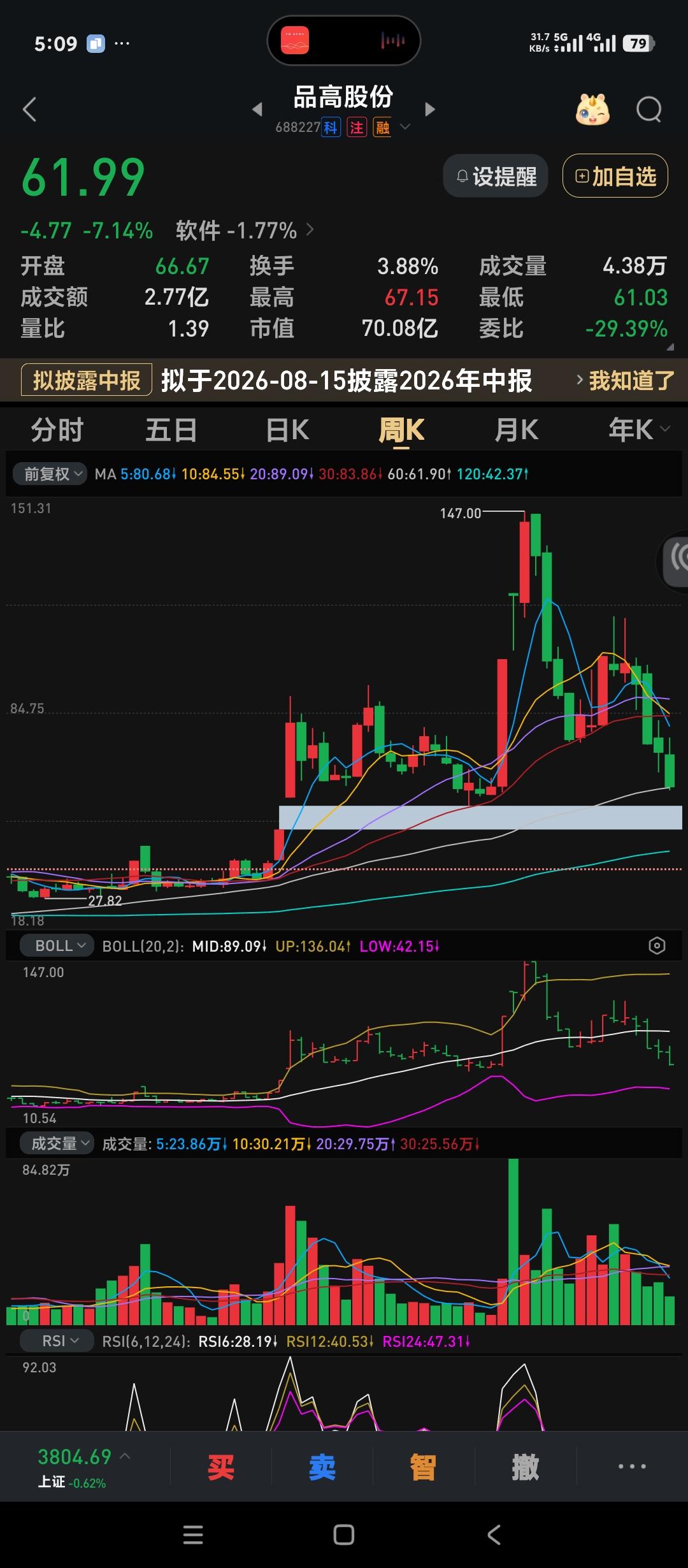The height and width of the screenshot is (1568, 688).
Task: Tap the back arrow at top left
Action: coord(29,110)
